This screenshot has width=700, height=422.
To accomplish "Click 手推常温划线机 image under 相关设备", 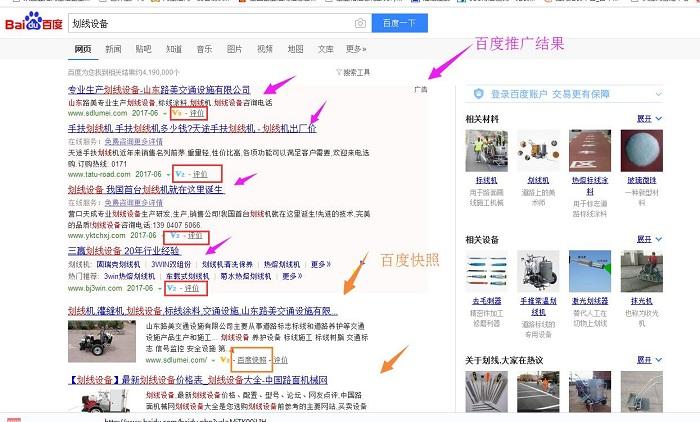I will [x=538, y=272].
